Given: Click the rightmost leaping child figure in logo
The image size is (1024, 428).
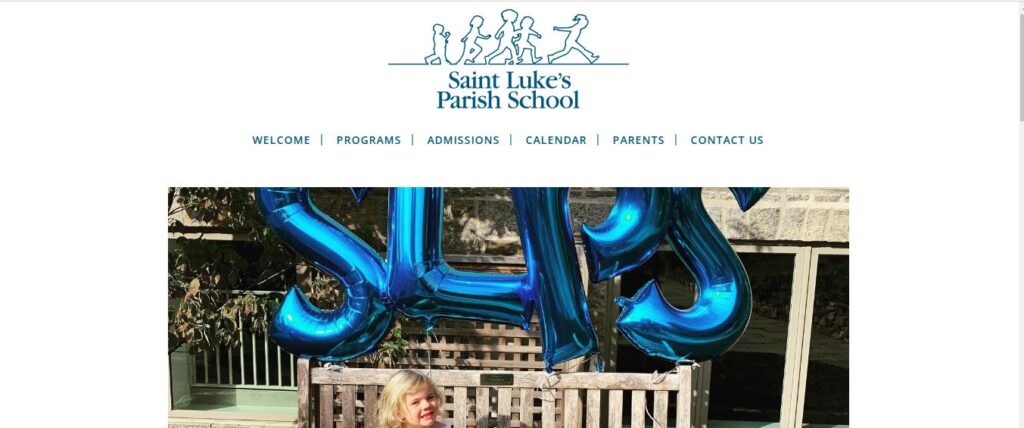Looking at the screenshot, I should click(574, 39).
